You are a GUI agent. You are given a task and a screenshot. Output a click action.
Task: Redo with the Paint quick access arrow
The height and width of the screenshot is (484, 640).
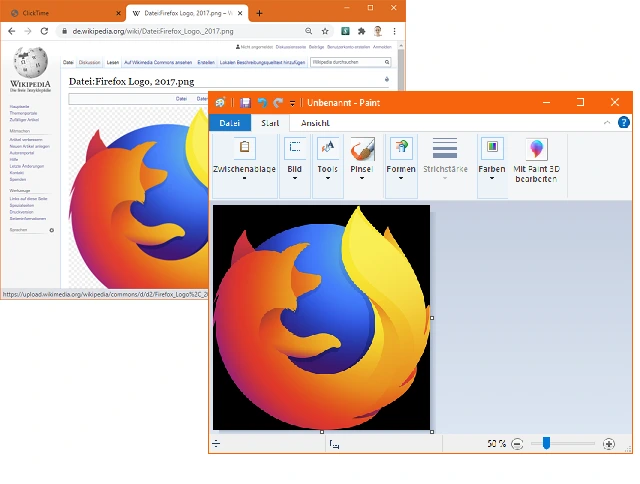point(278,102)
